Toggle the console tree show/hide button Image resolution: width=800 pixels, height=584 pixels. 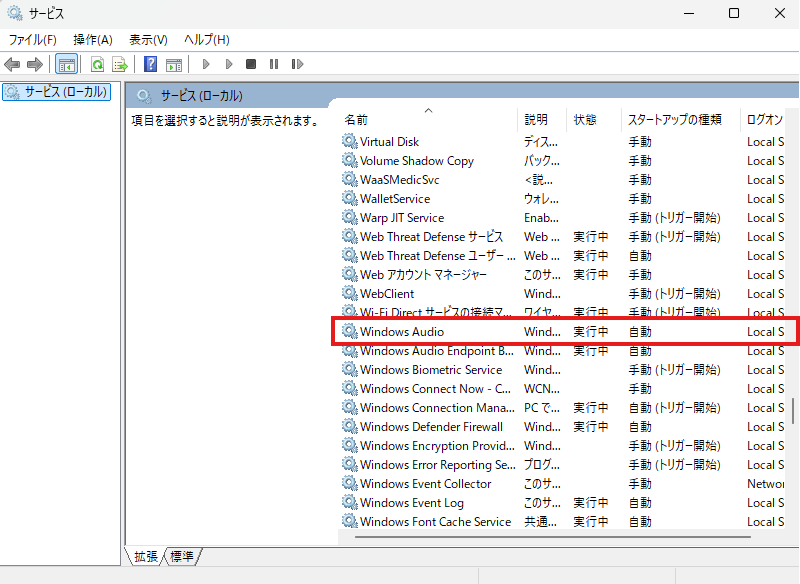(x=66, y=65)
